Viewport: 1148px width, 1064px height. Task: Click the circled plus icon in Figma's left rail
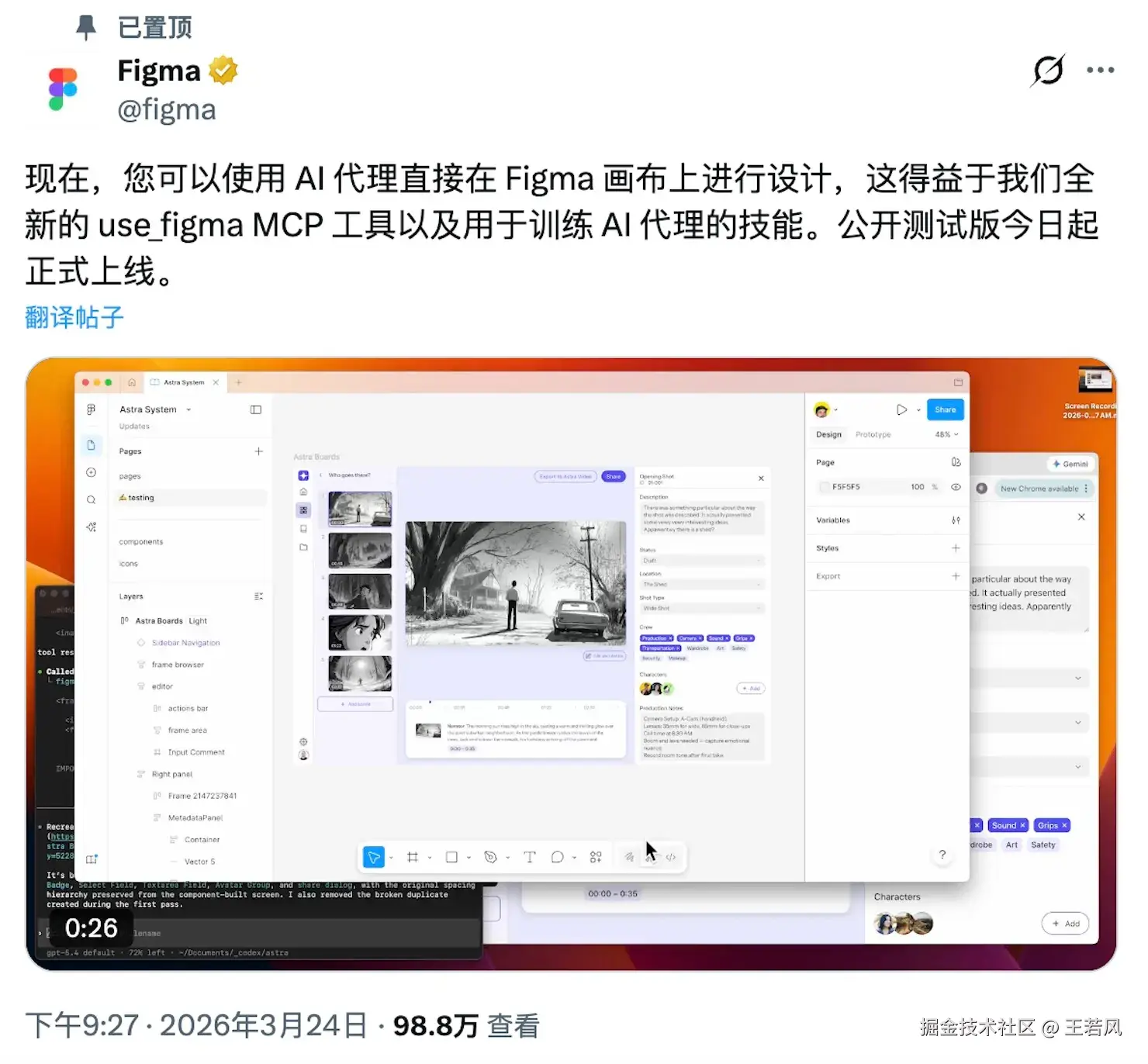coord(91,472)
